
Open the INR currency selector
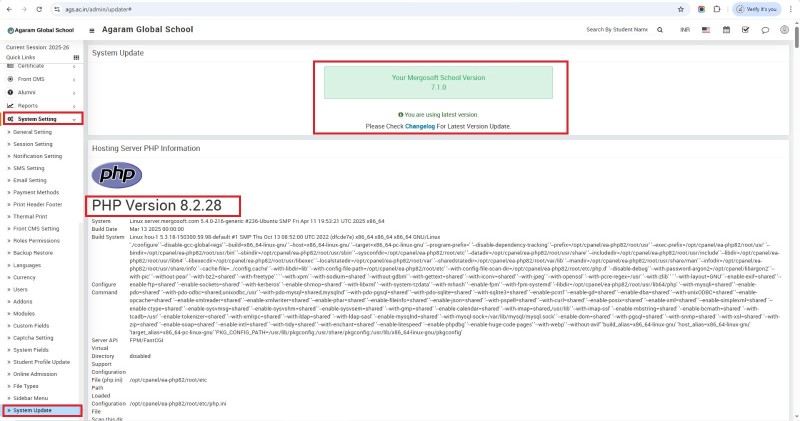[x=685, y=30]
